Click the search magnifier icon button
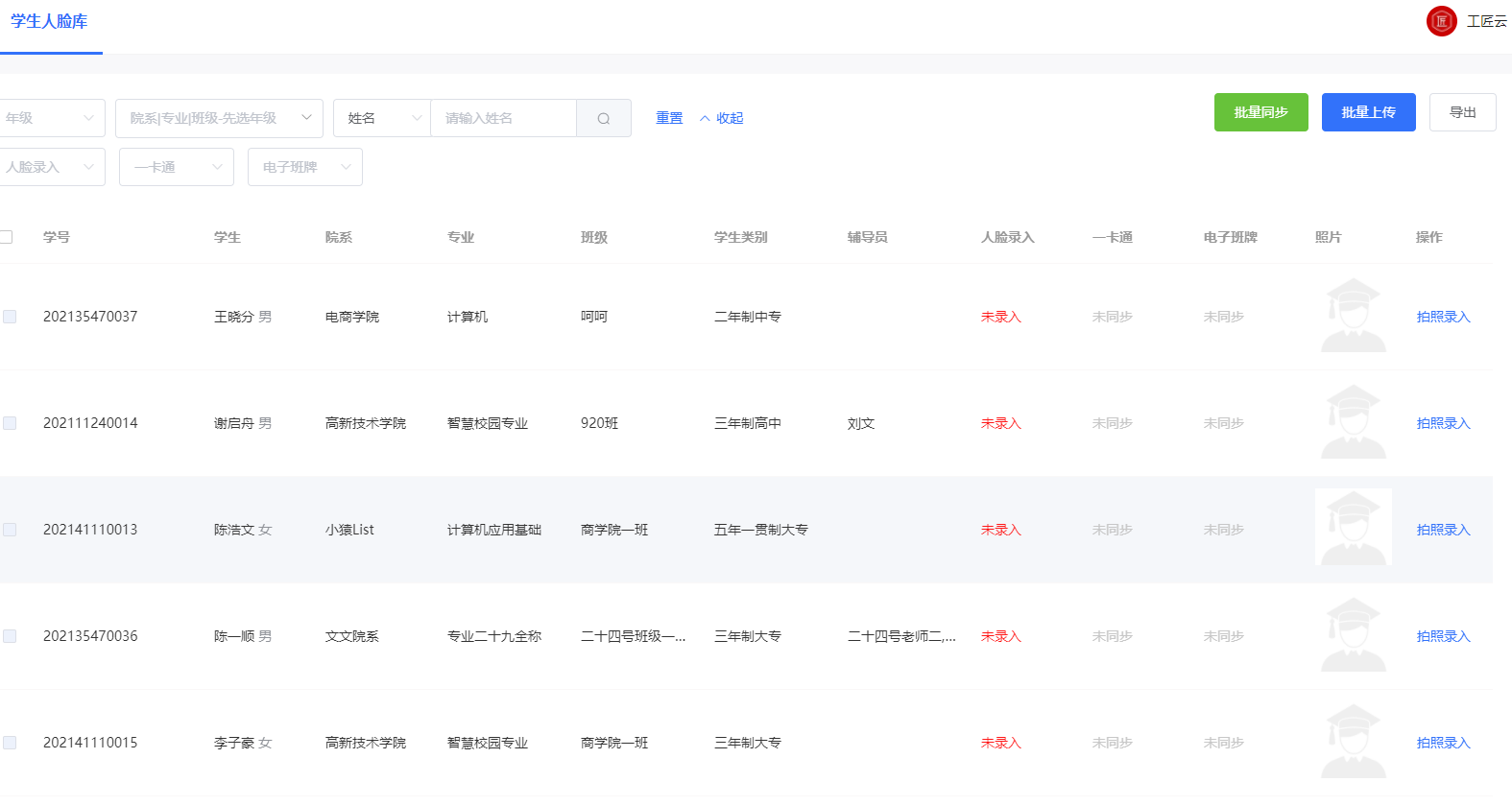 coord(604,118)
